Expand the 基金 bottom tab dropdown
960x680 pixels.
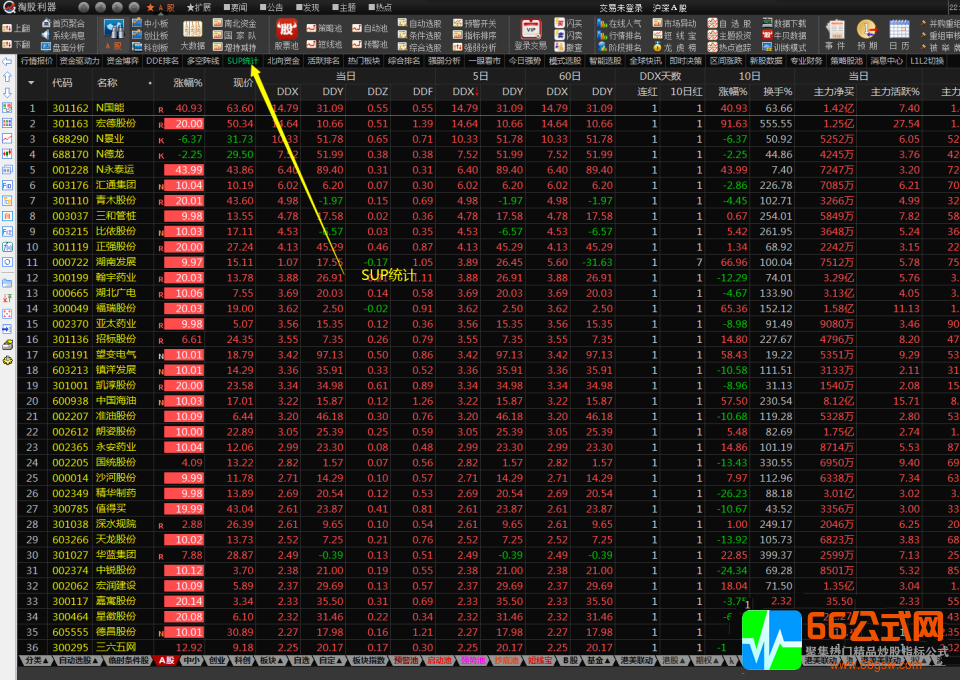[x=597, y=661]
